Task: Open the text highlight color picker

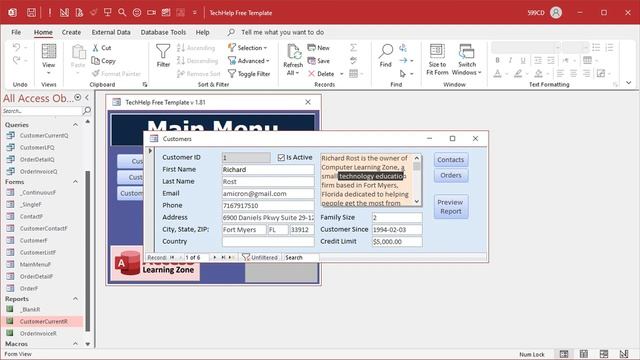Action: [518, 73]
